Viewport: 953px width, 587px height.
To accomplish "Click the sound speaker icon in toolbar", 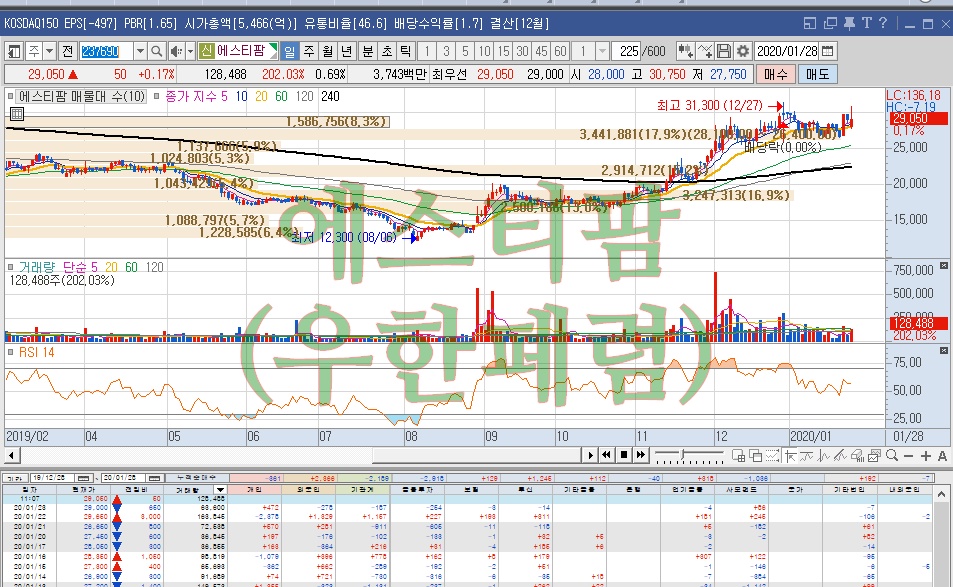I will (x=176, y=51).
